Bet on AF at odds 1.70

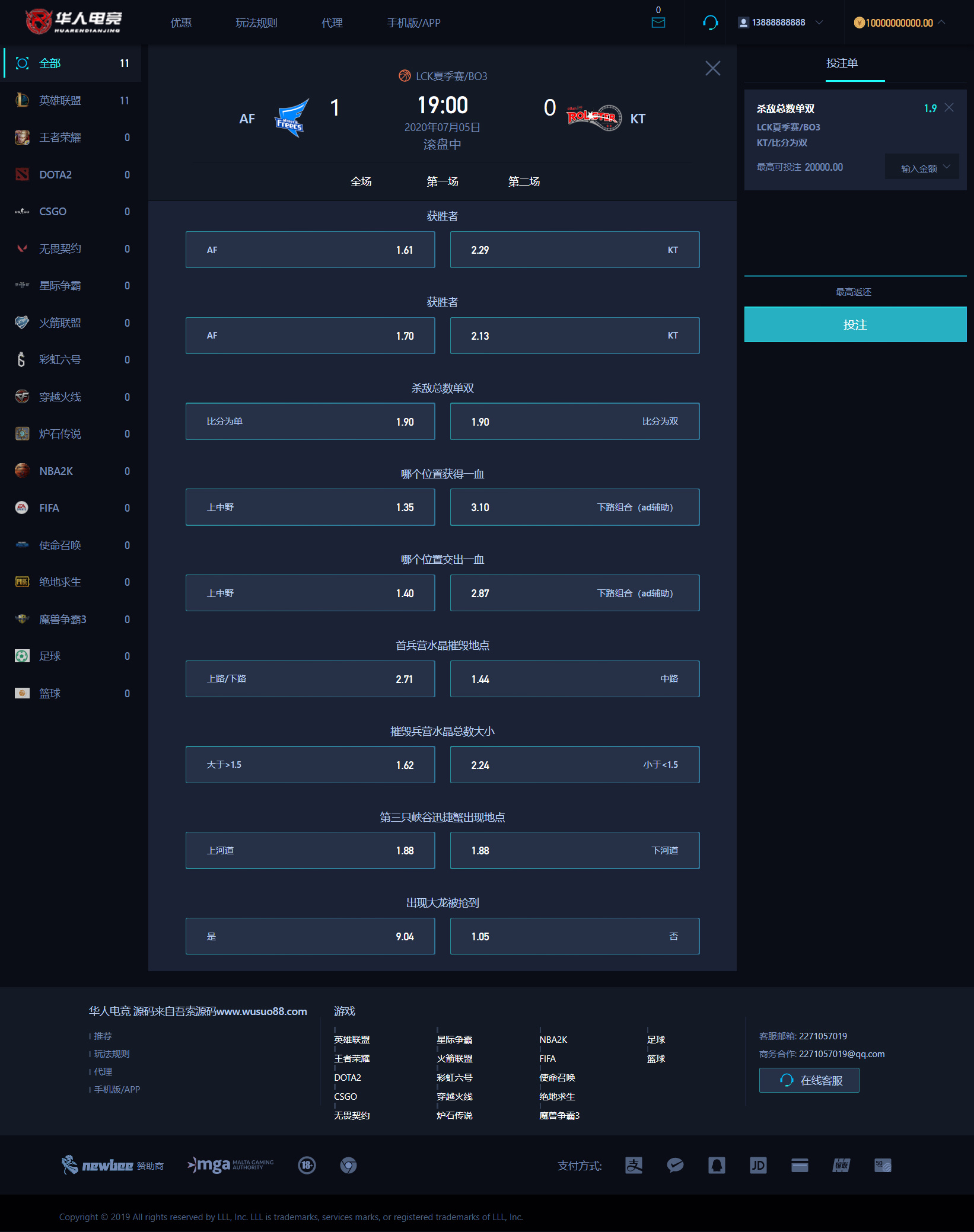(x=310, y=336)
